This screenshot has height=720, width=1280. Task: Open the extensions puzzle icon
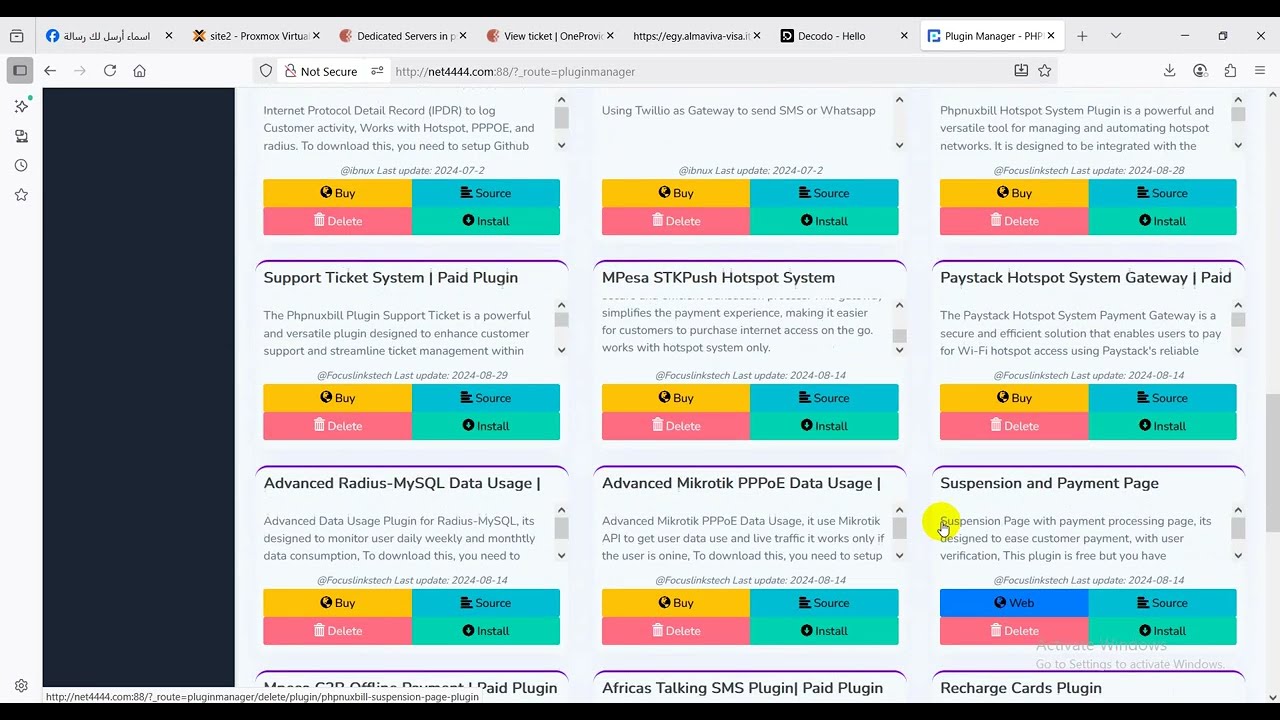pyautogui.click(x=1230, y=71)
